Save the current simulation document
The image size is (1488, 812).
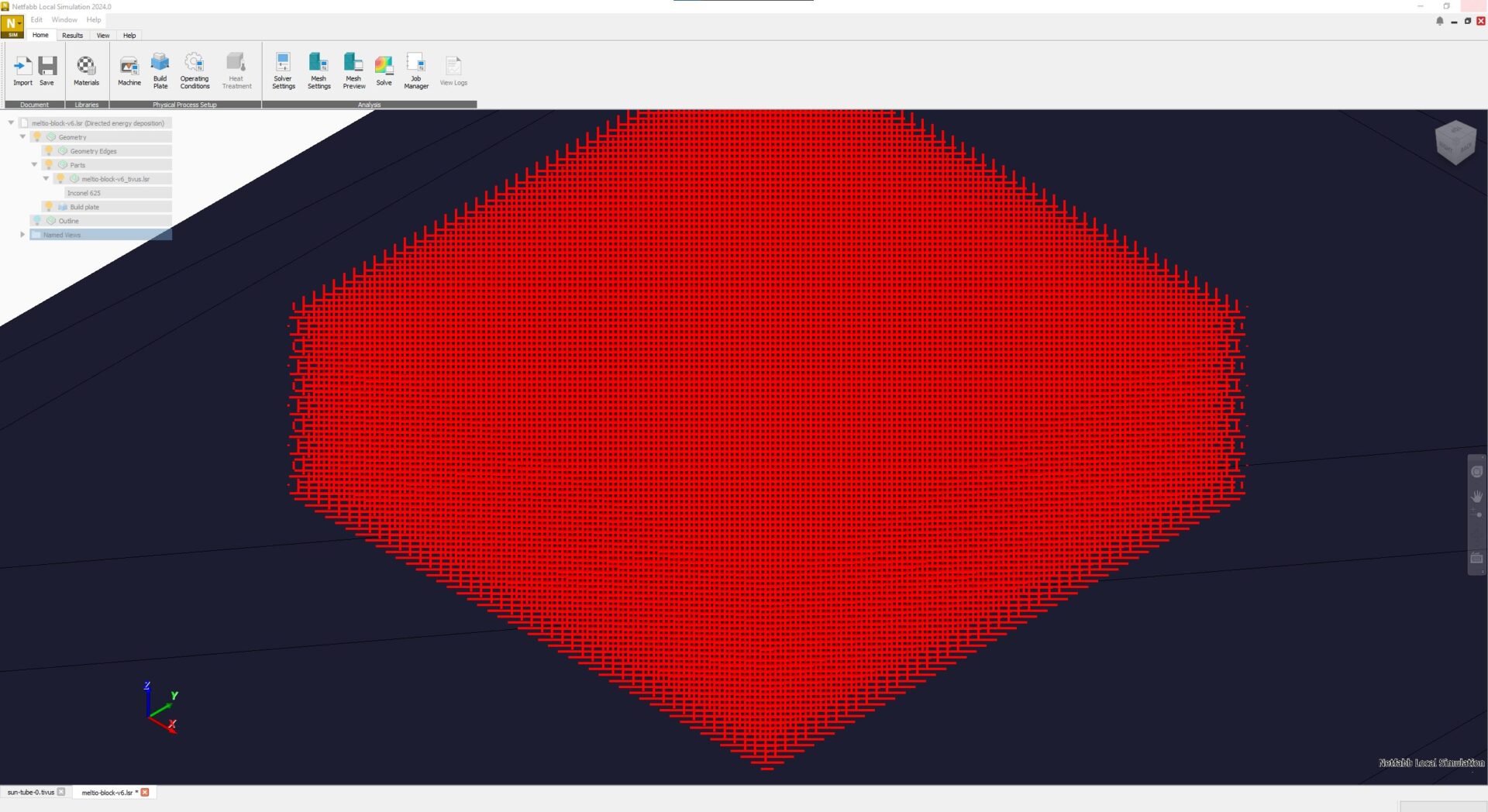[x=47, y=68]
